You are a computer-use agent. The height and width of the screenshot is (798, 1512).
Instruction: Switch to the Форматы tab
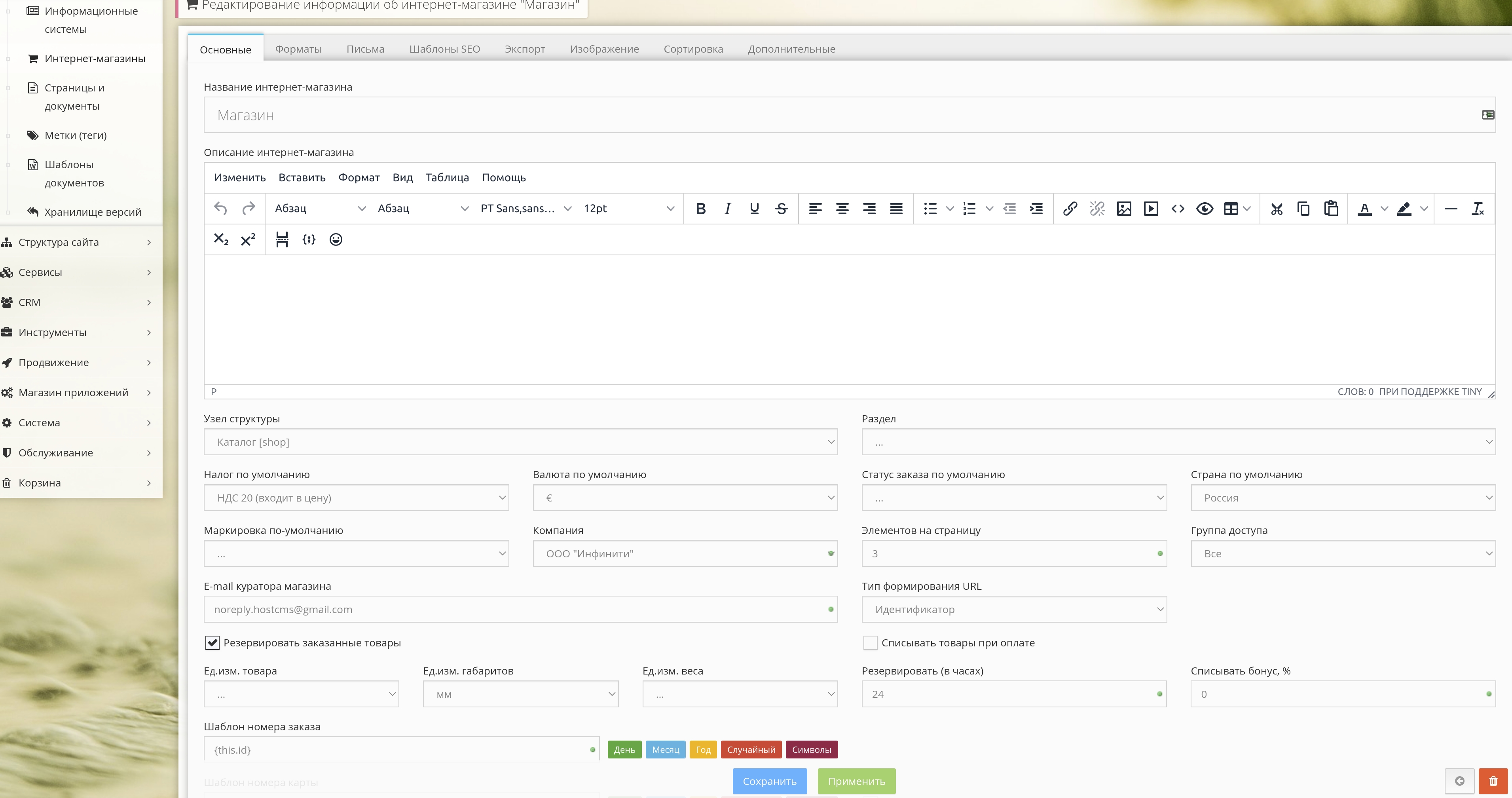coord(298,49)
